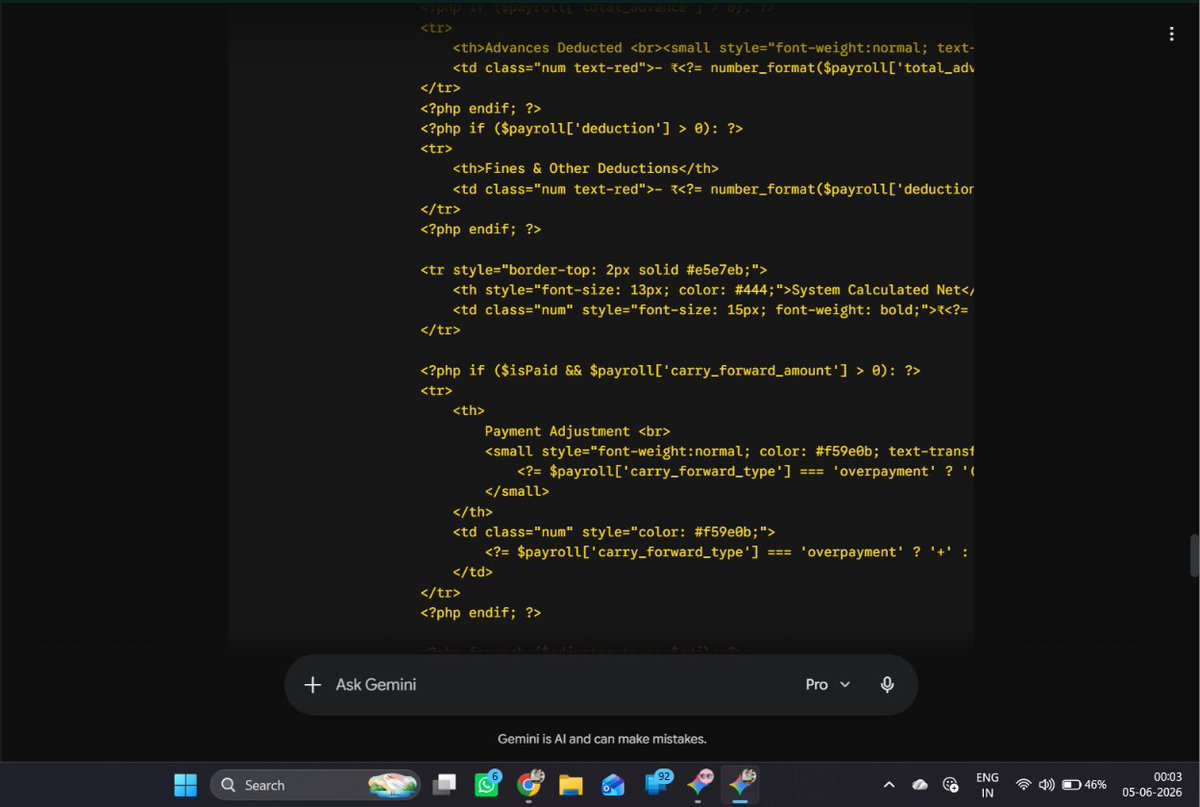This screenshot has width=1200, height=807.
Task: Show hidden system tray icons
Action: click(x=889, y=785)
